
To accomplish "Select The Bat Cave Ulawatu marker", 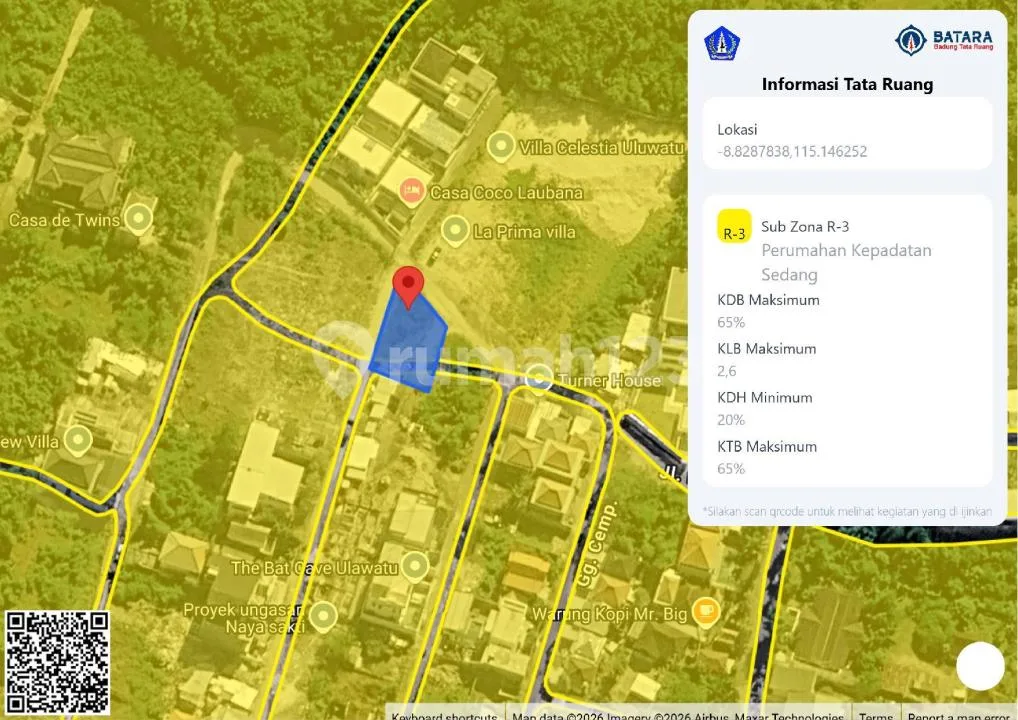I will click(x=414, y=567).
